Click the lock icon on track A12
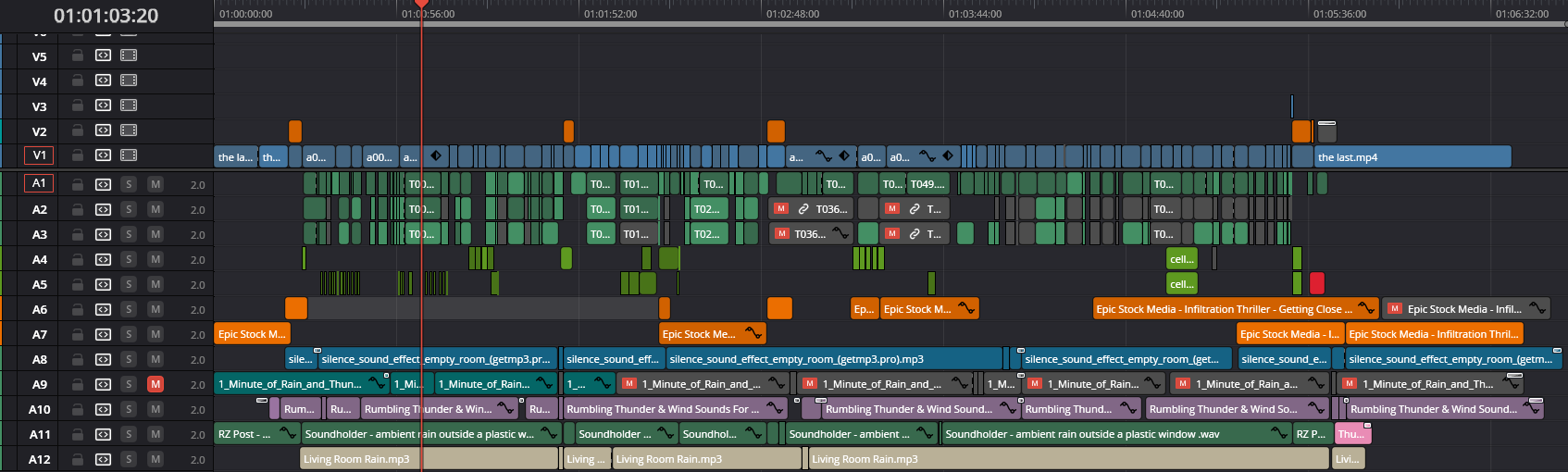 click(78, 459)
